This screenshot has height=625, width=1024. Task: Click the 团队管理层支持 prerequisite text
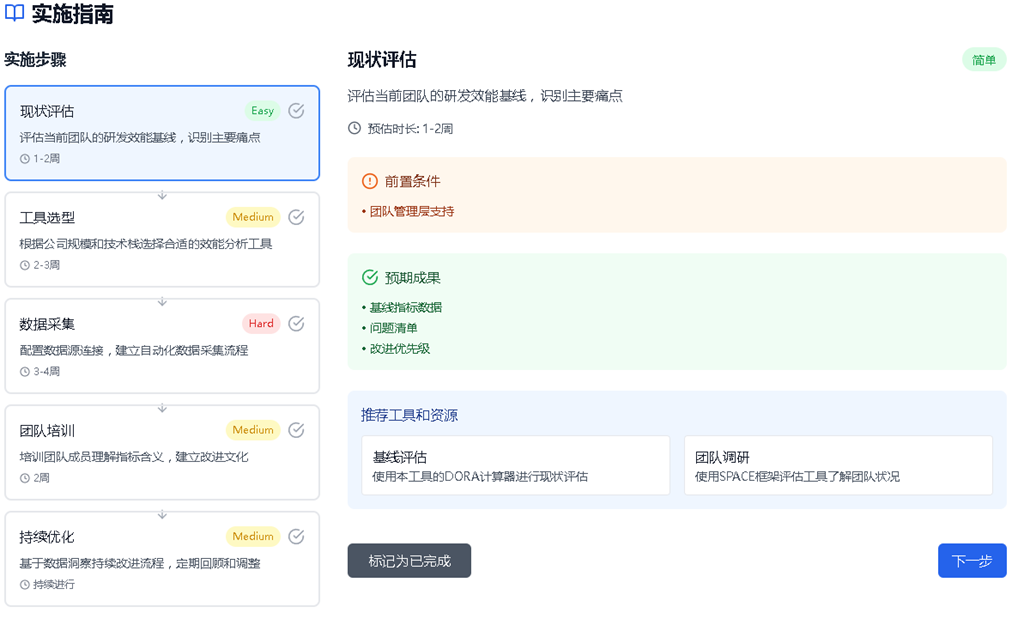click(412, 212)
